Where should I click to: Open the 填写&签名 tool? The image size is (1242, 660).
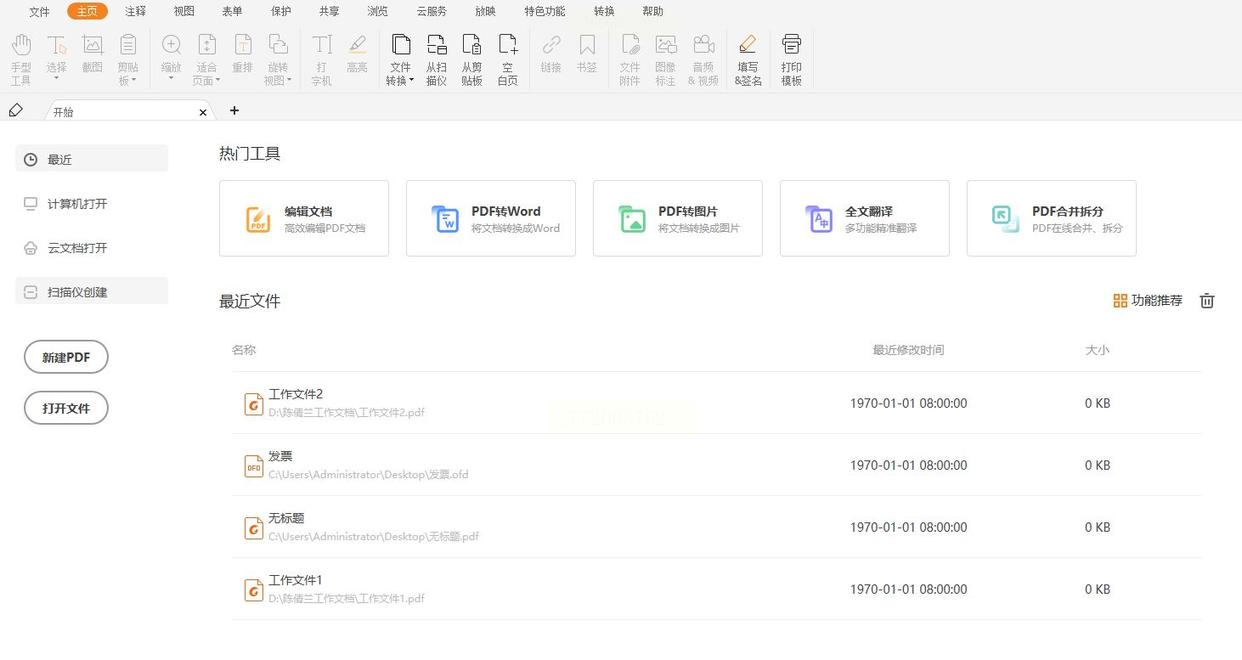tap(747, 45)
